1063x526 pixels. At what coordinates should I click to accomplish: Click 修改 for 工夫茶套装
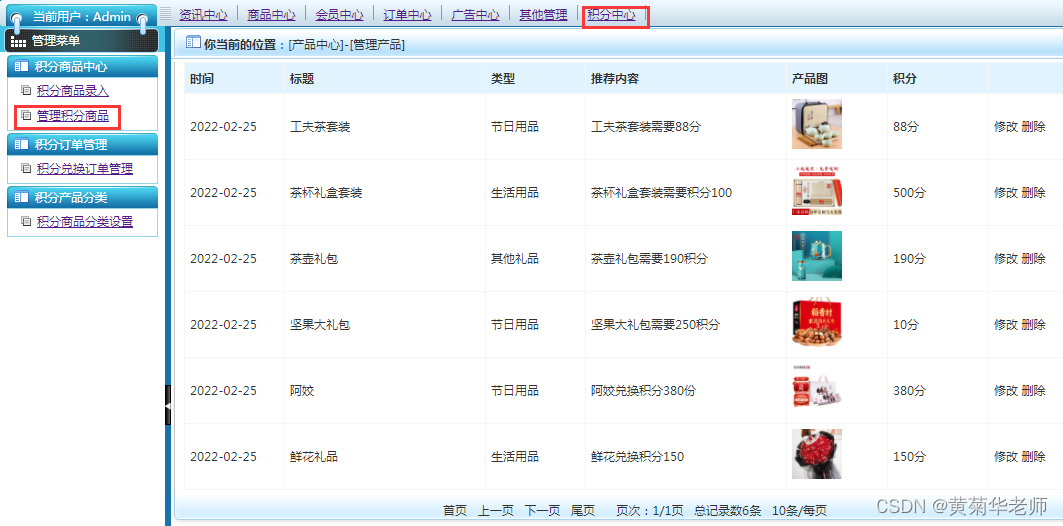click(x=1005, y=127)
